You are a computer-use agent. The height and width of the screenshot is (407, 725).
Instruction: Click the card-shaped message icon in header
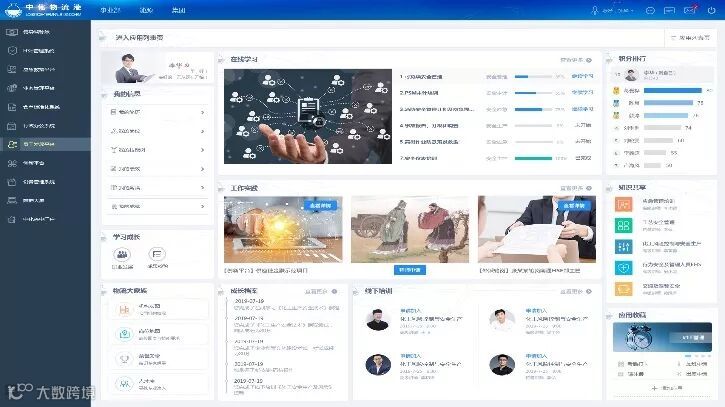670,10
